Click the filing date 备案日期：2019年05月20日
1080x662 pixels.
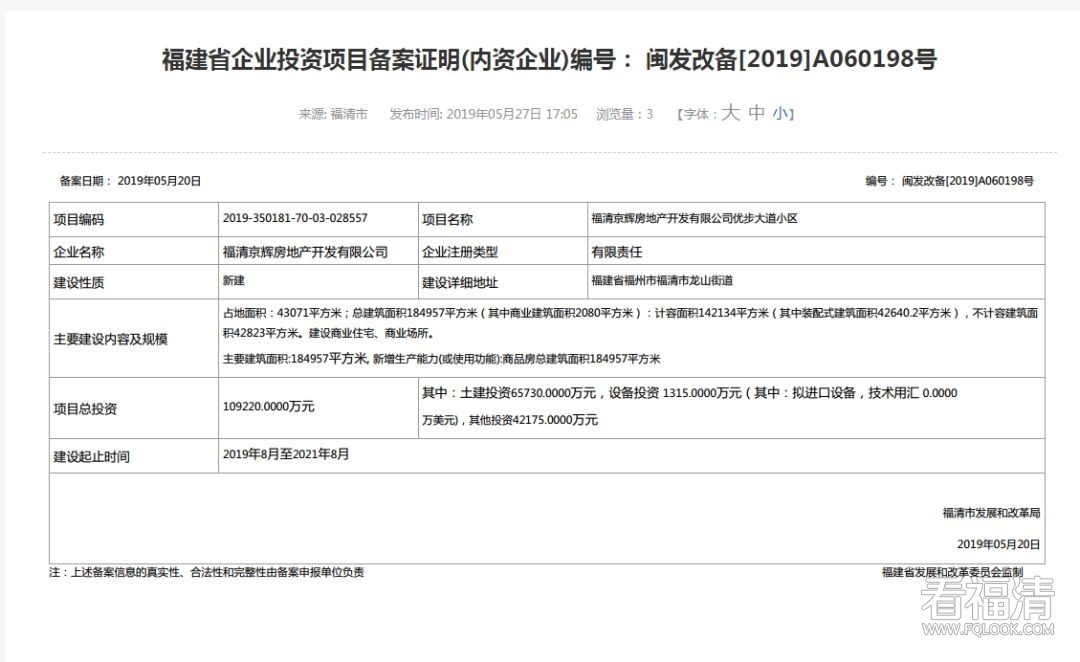[x=130, y=181]
